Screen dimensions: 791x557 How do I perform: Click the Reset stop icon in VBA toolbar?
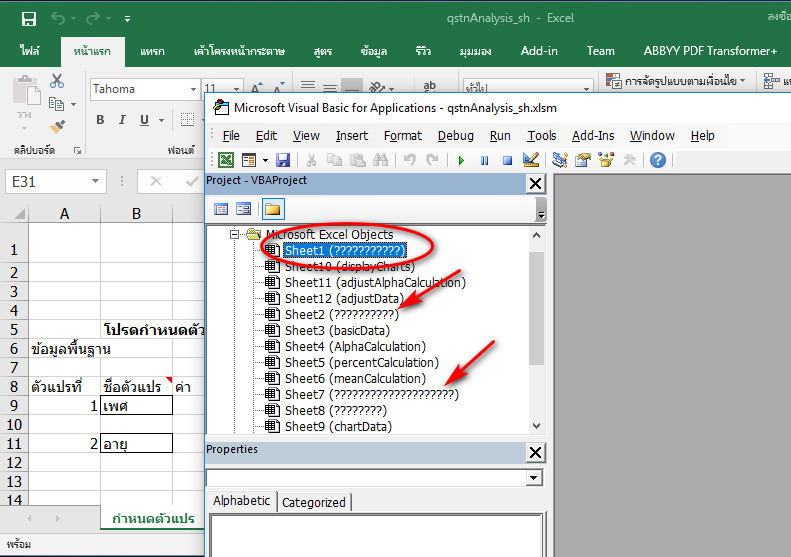coord(507,160)
